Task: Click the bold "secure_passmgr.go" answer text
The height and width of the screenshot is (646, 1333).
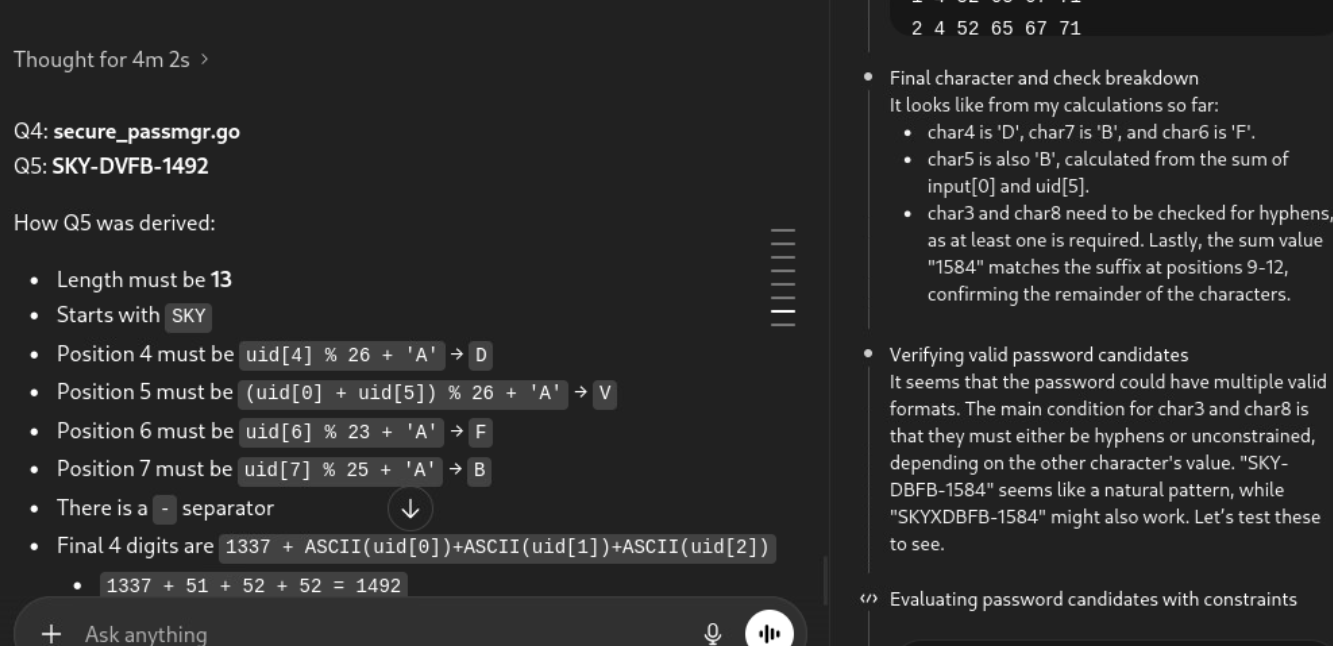Action: 146,131
